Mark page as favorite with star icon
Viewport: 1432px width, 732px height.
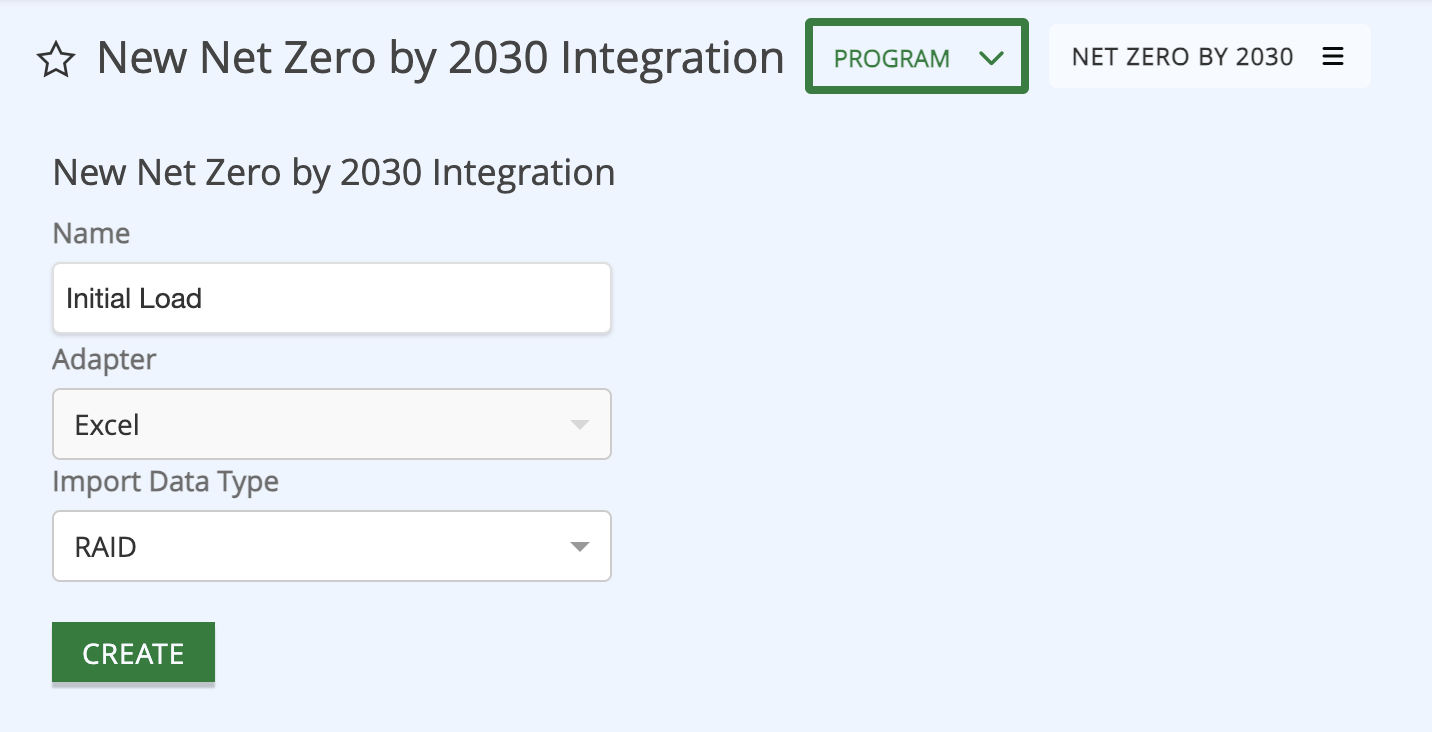click(x=56, y=60)
